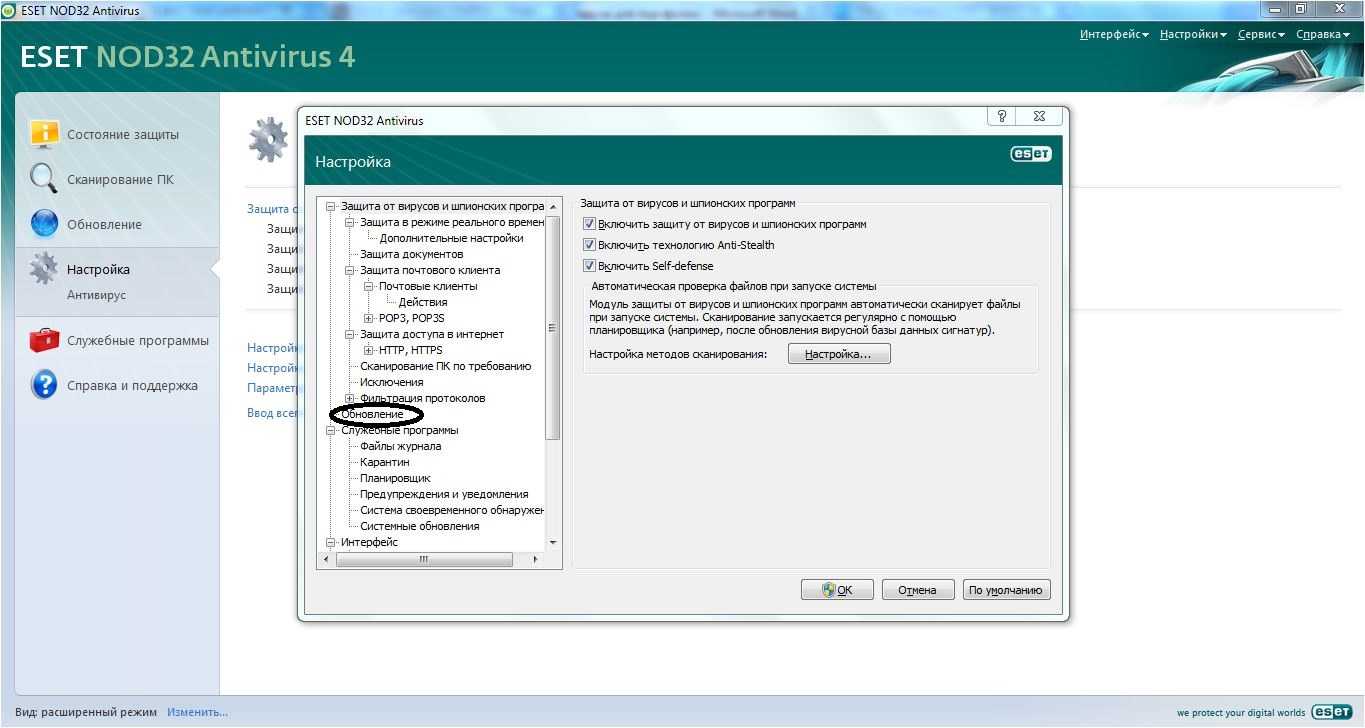
Task: Select Исключения tree item
Action: pyautogui.click(x=391, y=382)
